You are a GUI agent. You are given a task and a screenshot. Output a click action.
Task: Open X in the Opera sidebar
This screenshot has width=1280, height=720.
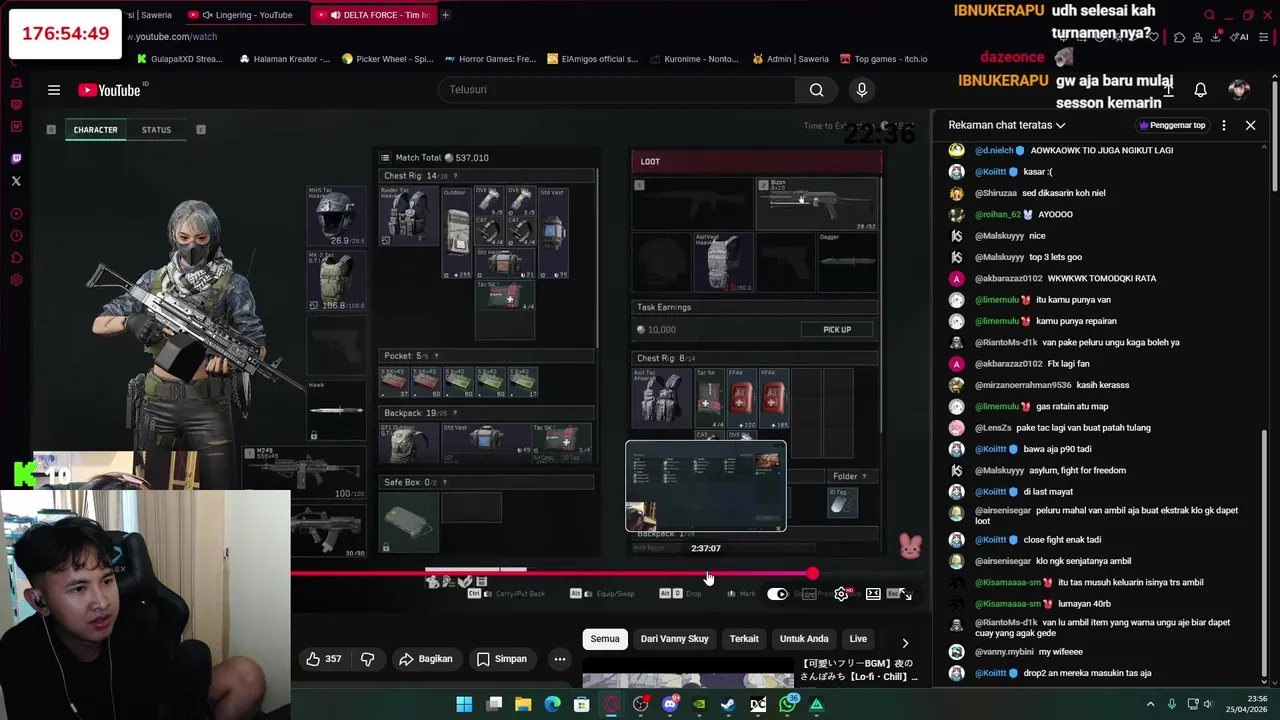[x=16, y=181]
